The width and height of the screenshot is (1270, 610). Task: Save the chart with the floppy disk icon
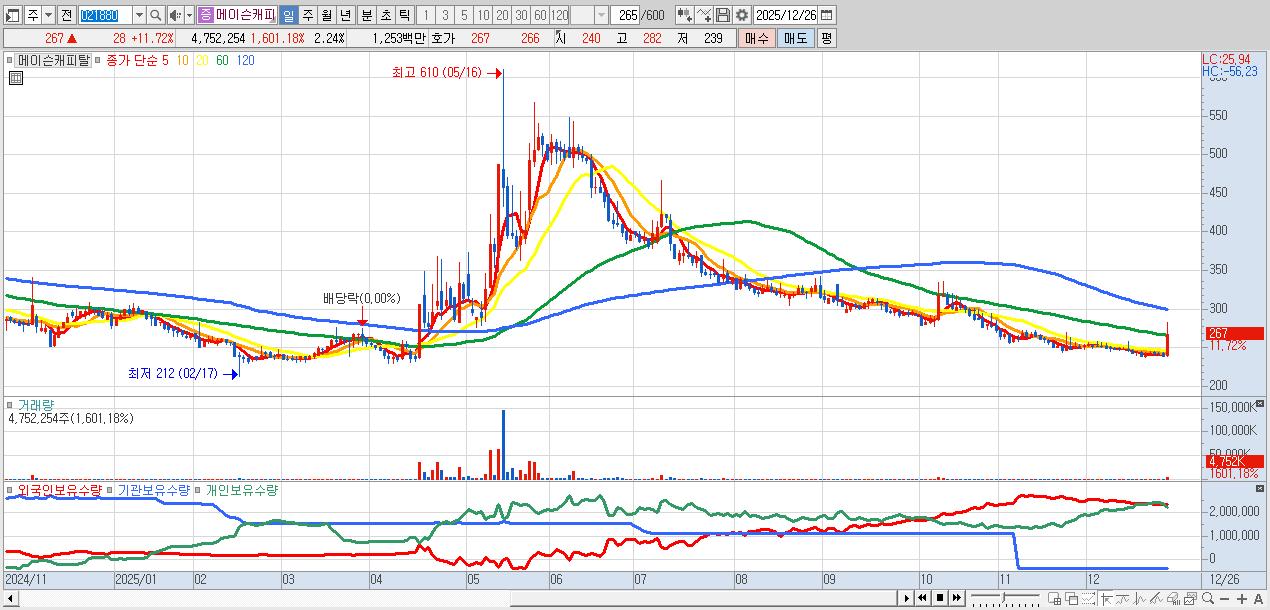[x=723, y=15]
